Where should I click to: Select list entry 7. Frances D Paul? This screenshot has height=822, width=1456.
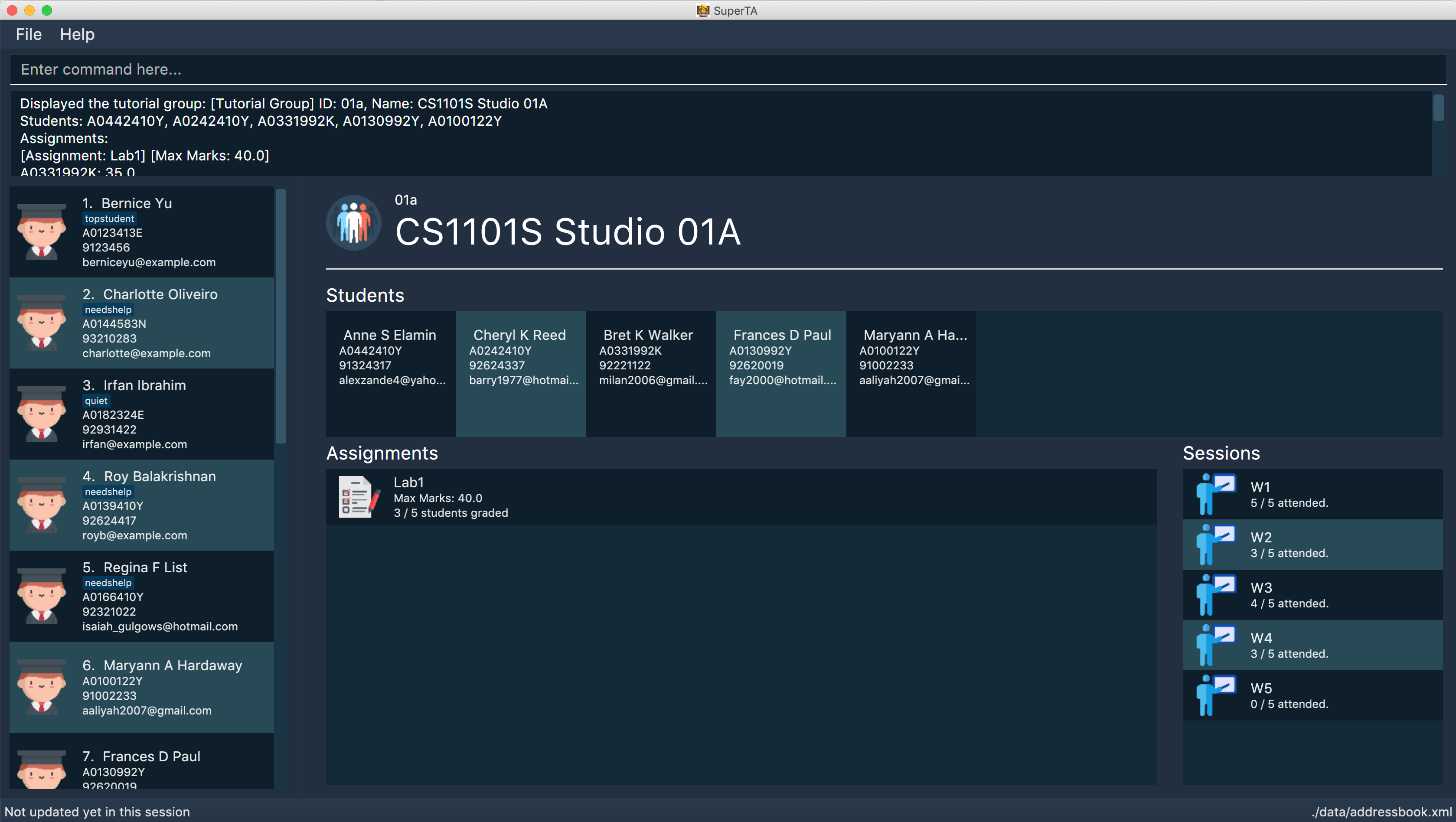pos(142,761)
